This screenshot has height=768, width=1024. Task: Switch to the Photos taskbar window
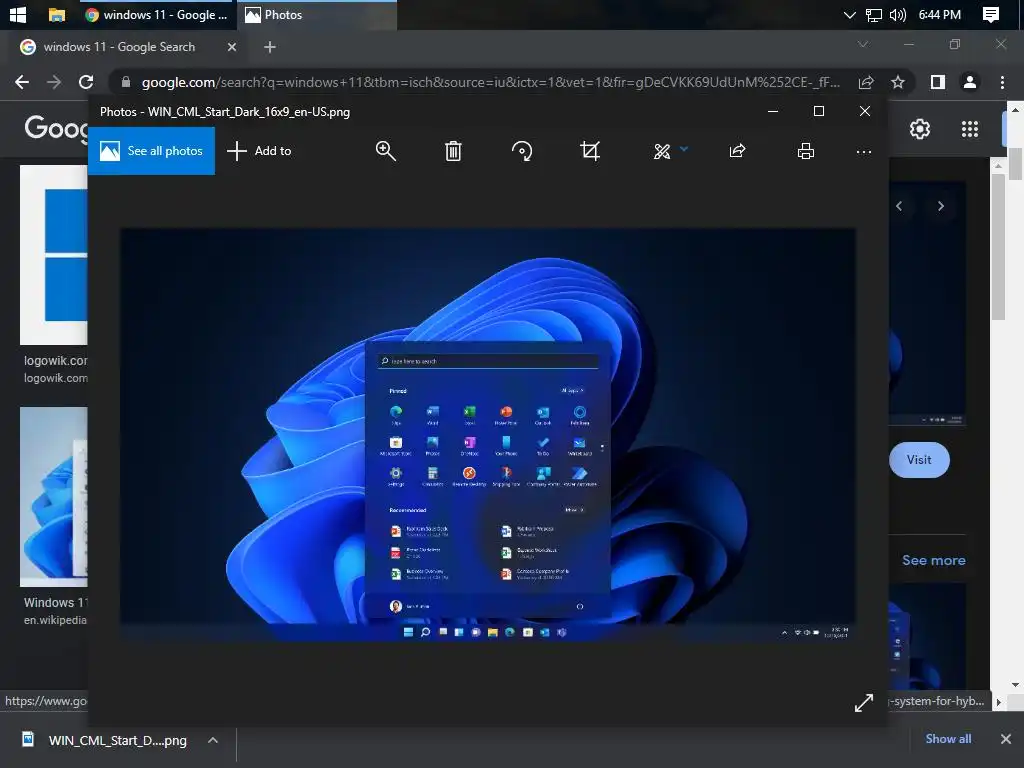(317, 14)
